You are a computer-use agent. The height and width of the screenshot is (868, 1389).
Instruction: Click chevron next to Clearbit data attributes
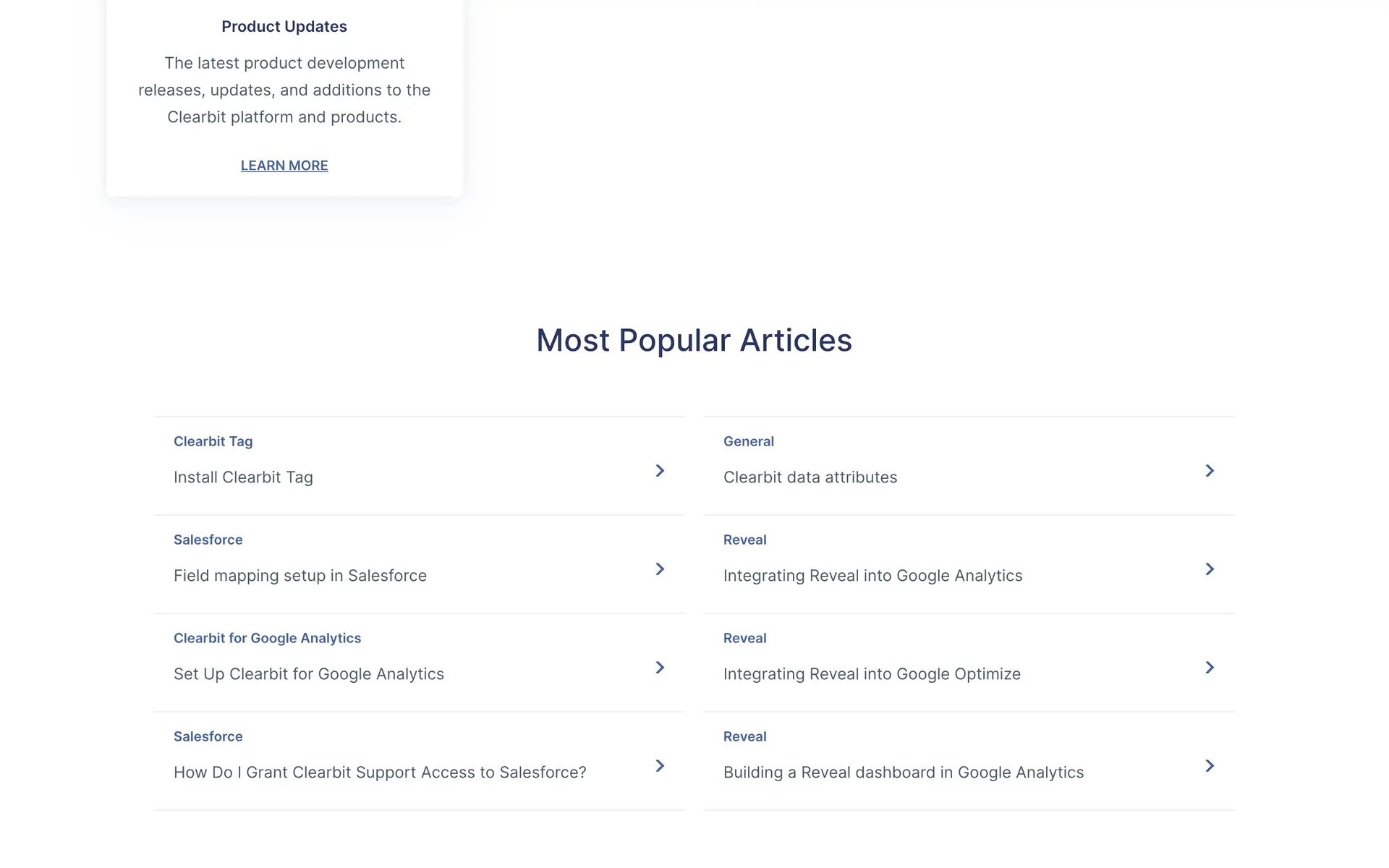[x=1210, y=471]
